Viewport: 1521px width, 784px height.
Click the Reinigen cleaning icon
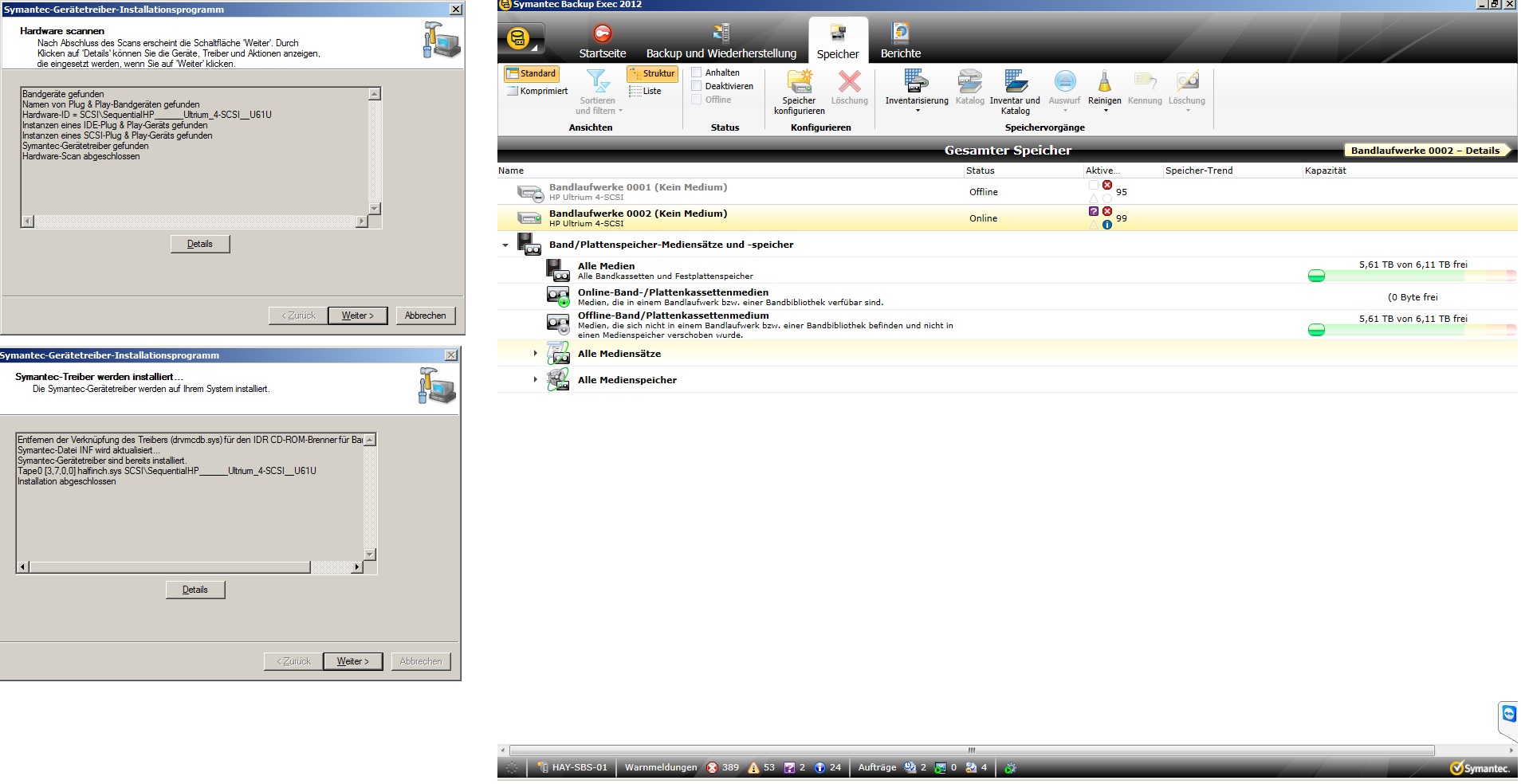(x=1104, y=81)
